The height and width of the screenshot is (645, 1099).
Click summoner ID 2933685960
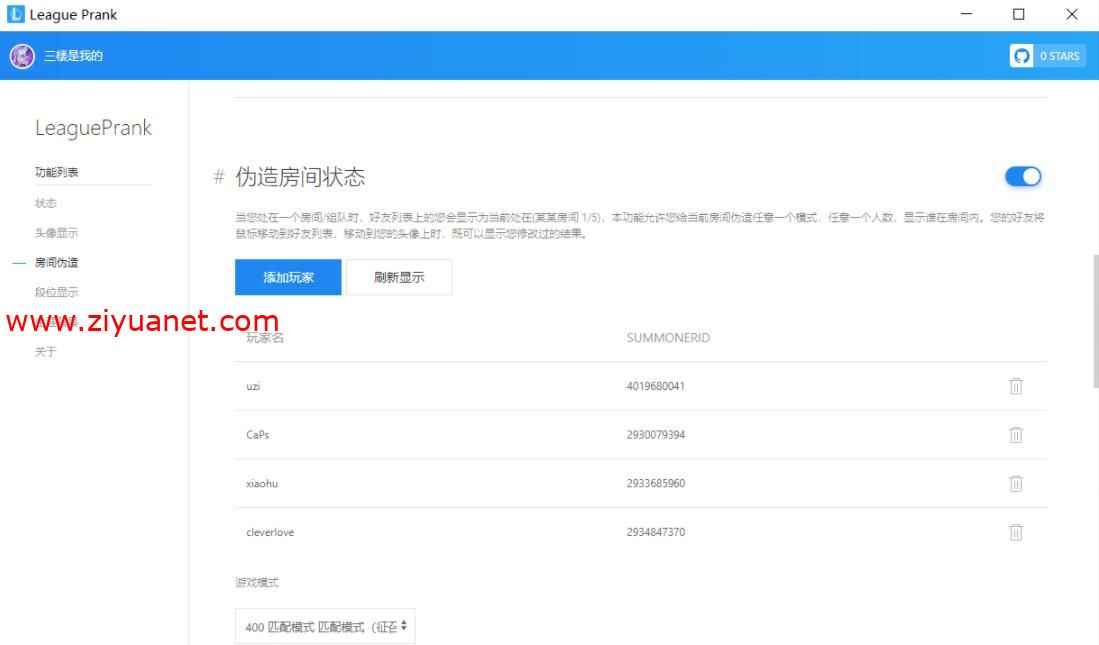655,483
